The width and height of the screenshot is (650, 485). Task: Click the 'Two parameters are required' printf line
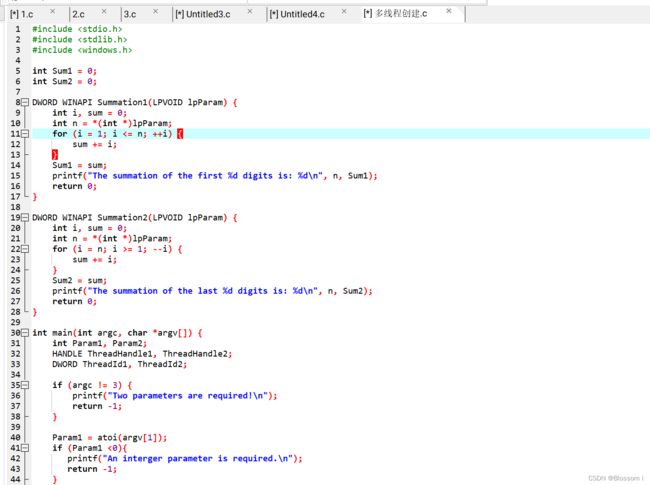[x=175, y=395]
